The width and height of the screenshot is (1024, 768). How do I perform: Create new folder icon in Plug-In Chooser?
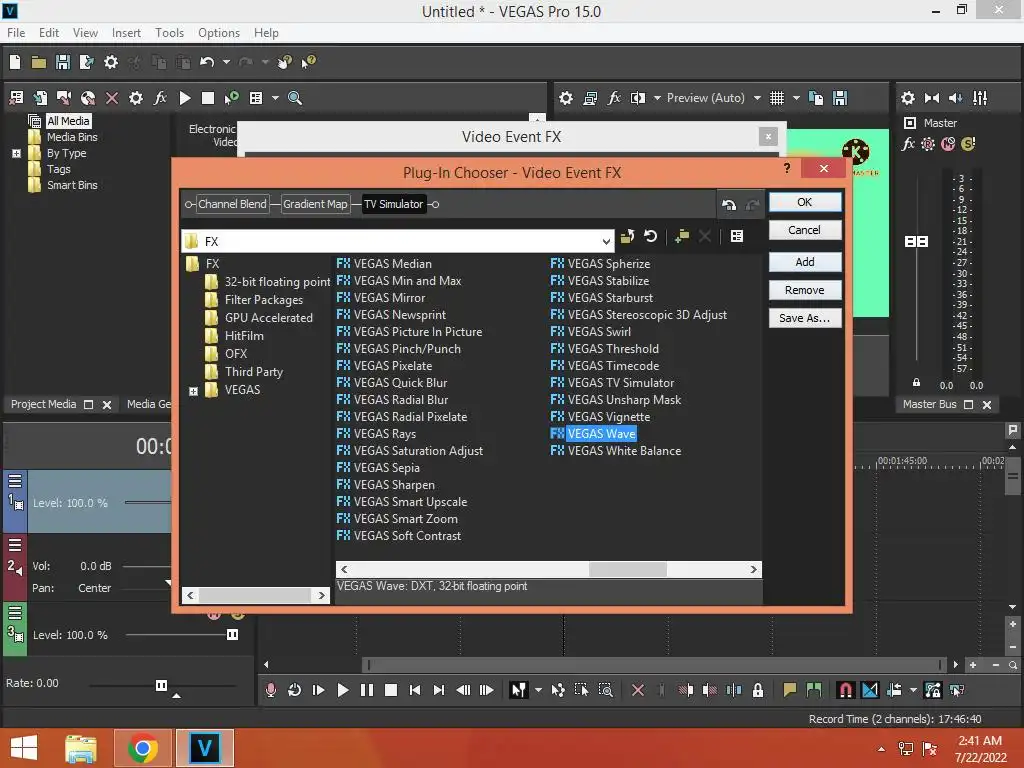click(x=682, y=236)
